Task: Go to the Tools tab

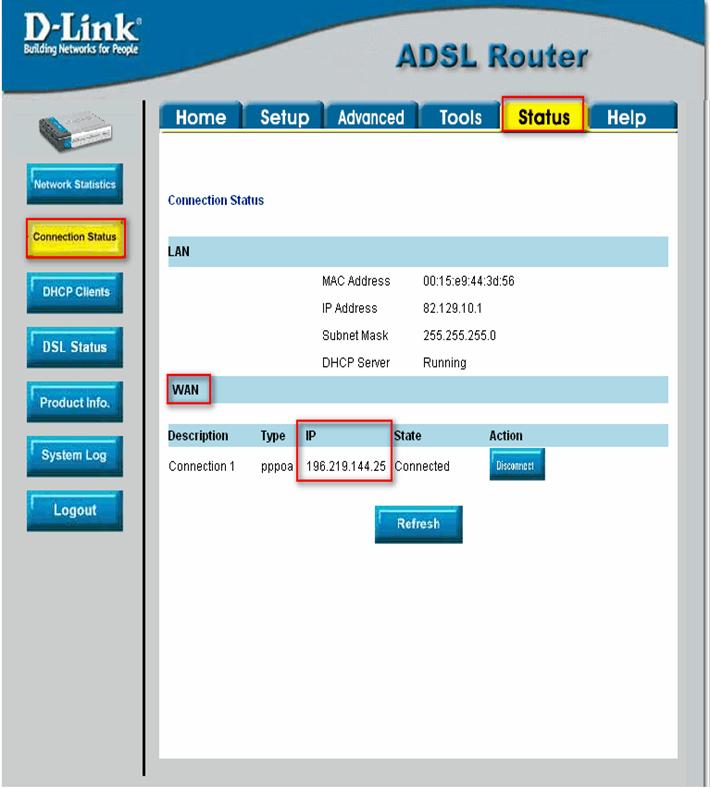Action: (460, 117)
